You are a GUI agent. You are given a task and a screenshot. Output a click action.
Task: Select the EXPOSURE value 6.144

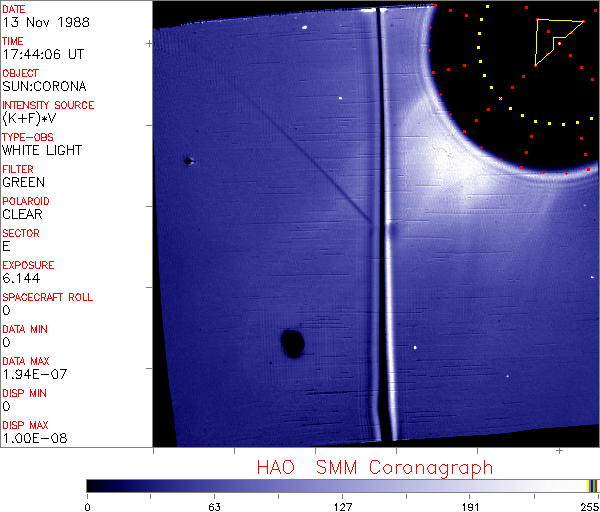tap(22, 278)
